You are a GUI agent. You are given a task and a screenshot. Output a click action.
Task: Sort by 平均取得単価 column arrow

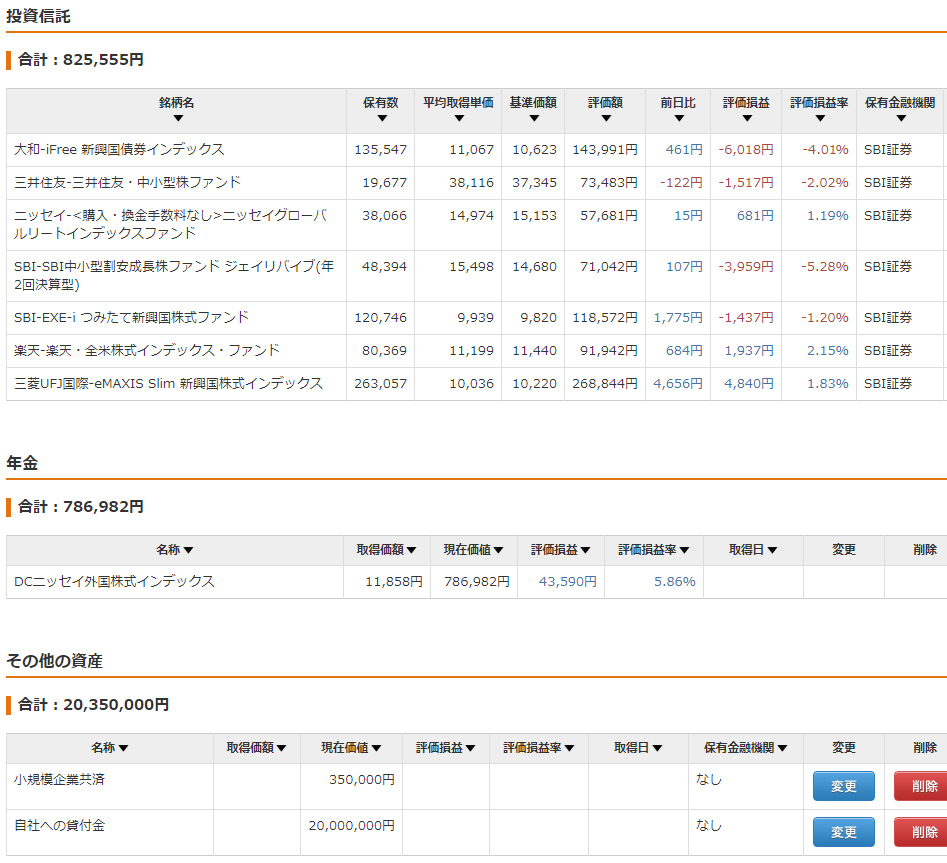[459, 119]
